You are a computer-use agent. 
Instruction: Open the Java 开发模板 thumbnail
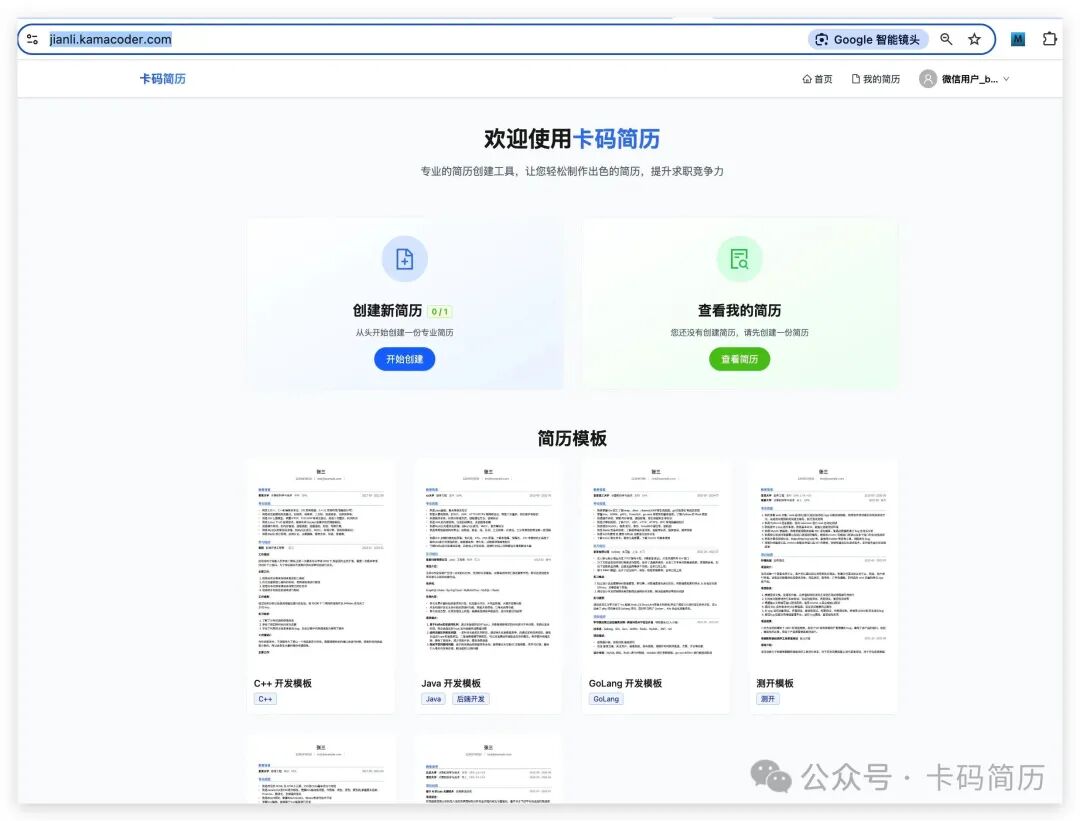click(488, 565)
